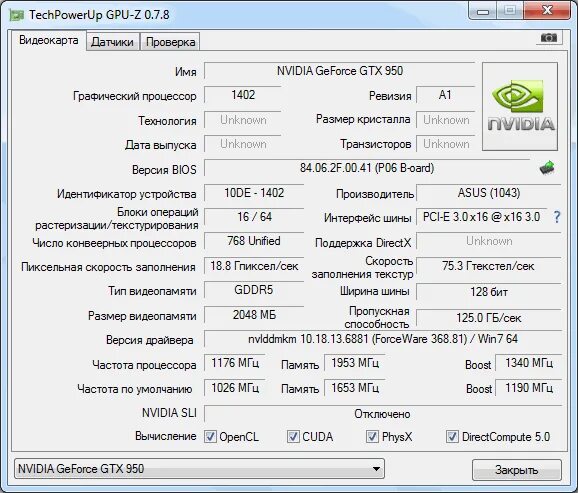Click the 768 Unified shaders value
578x493 pixels.
254,241
